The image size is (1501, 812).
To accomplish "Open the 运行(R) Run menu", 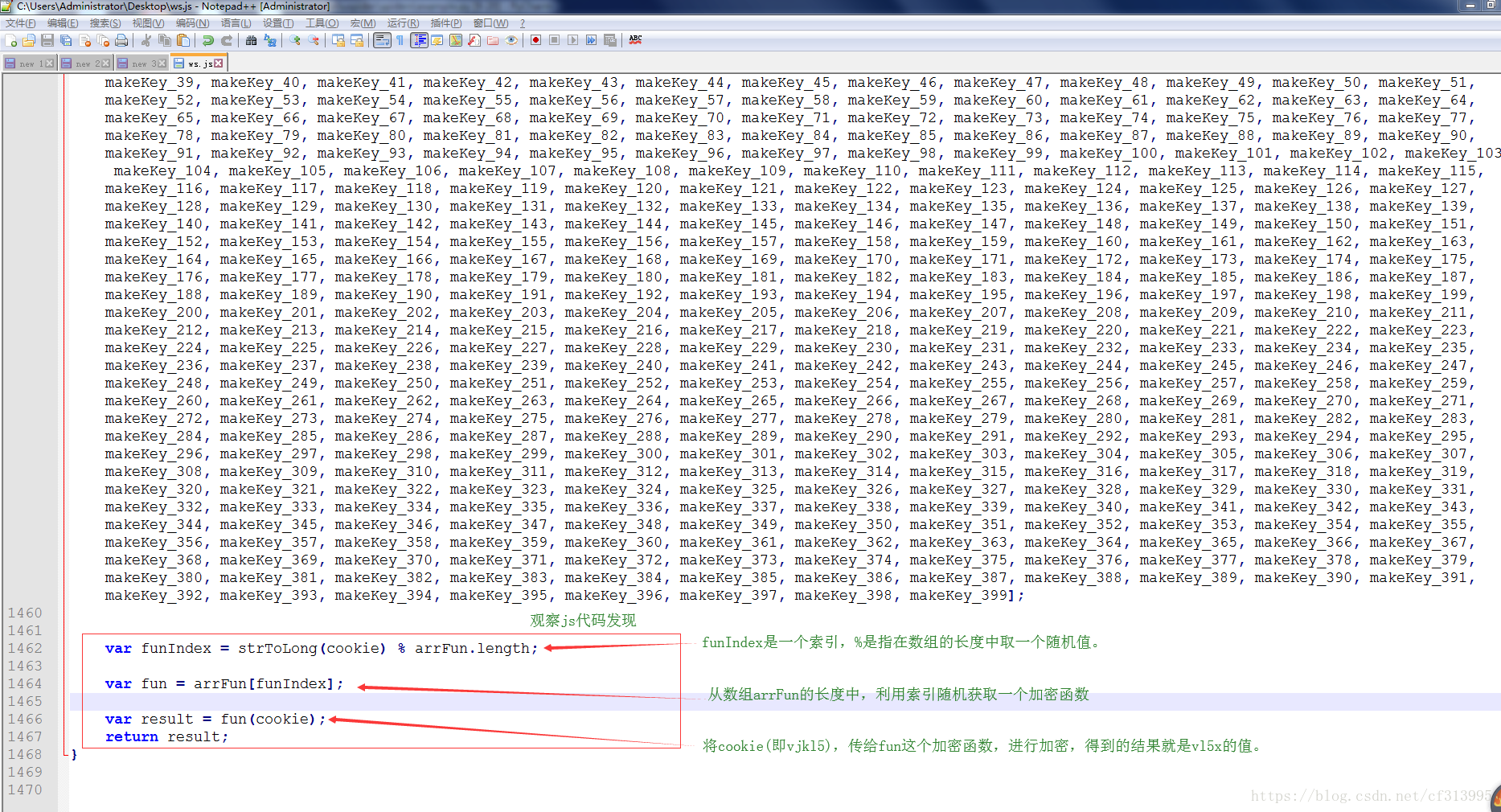I will (403, 23).
